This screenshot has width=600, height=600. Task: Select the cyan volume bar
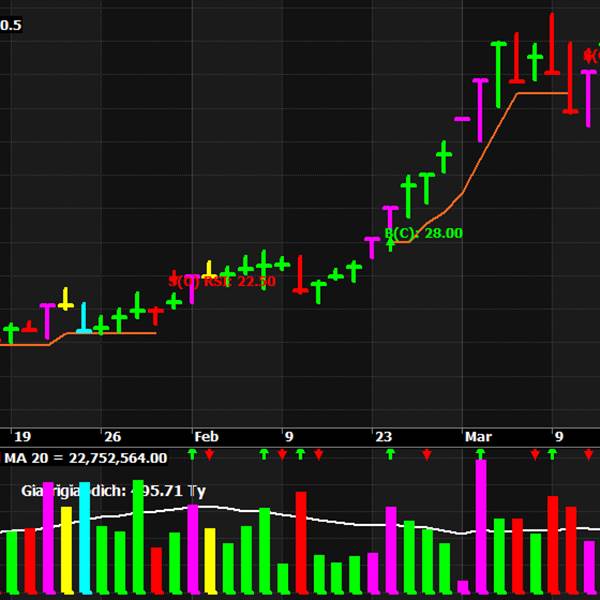85,538
